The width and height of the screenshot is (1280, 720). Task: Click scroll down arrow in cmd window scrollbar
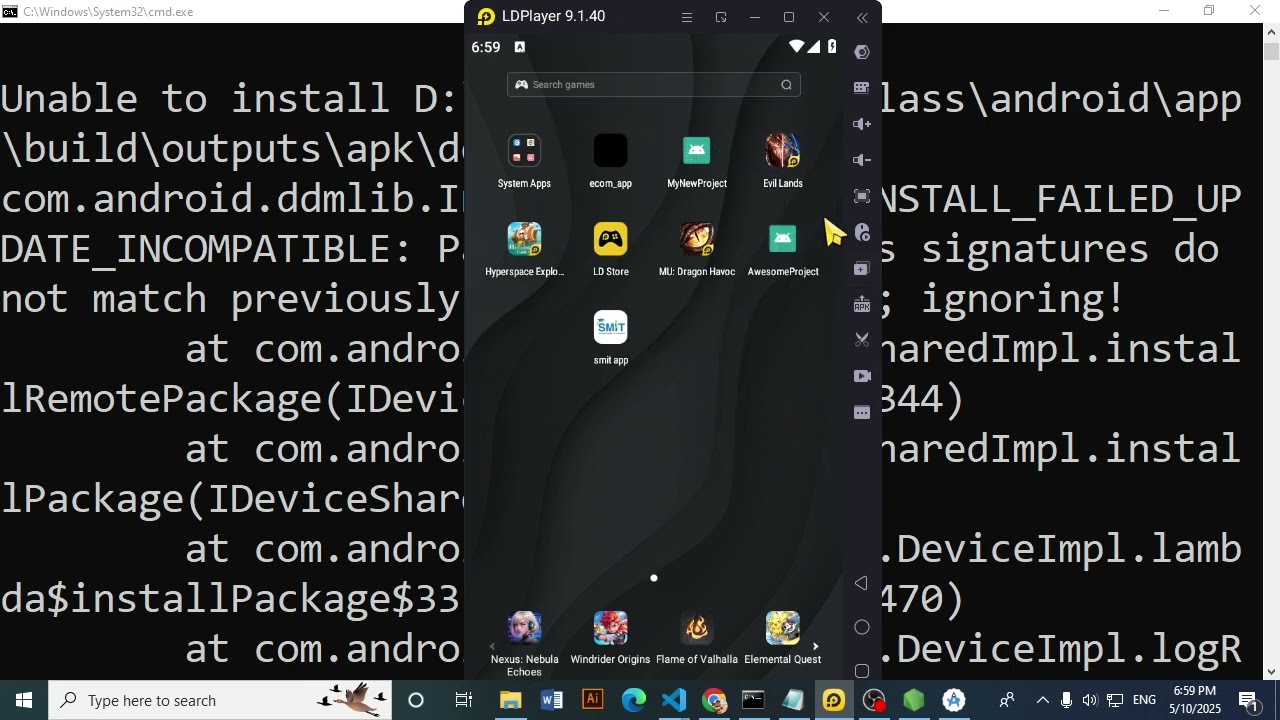point(1271,672)
